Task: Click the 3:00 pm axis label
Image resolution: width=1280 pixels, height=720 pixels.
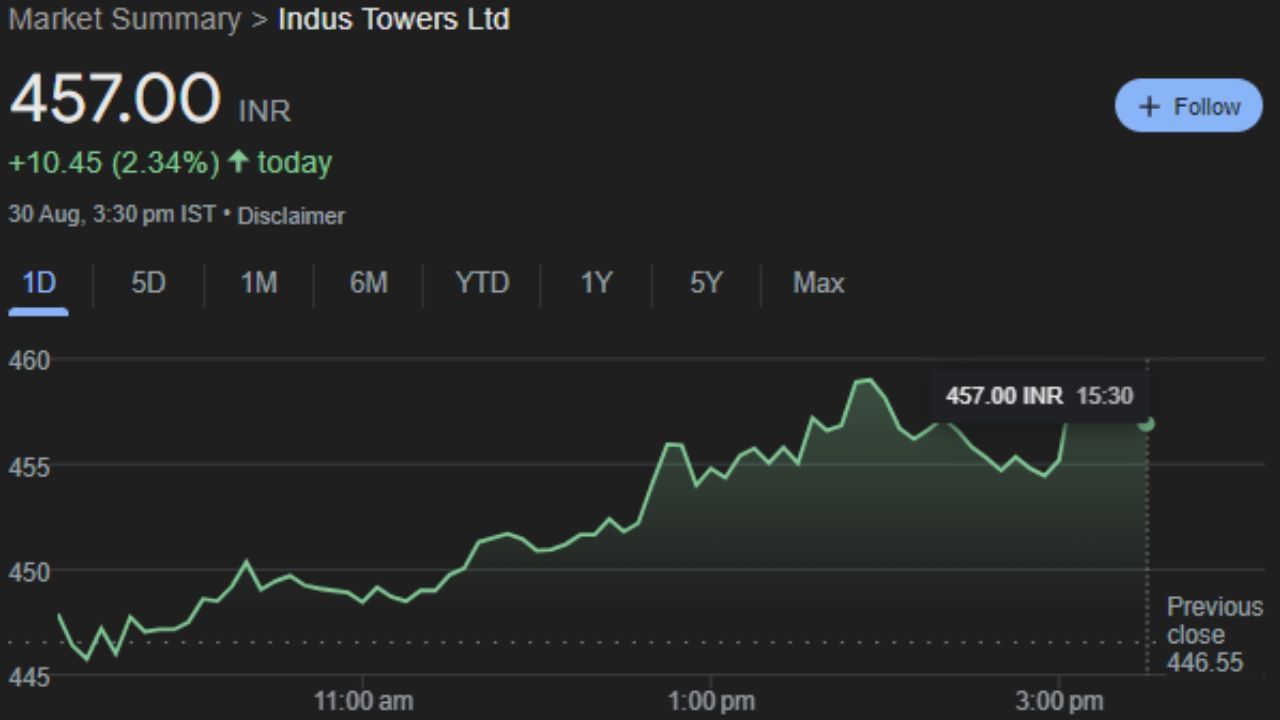Action: pyautogui.click(x=1059, y=701)
